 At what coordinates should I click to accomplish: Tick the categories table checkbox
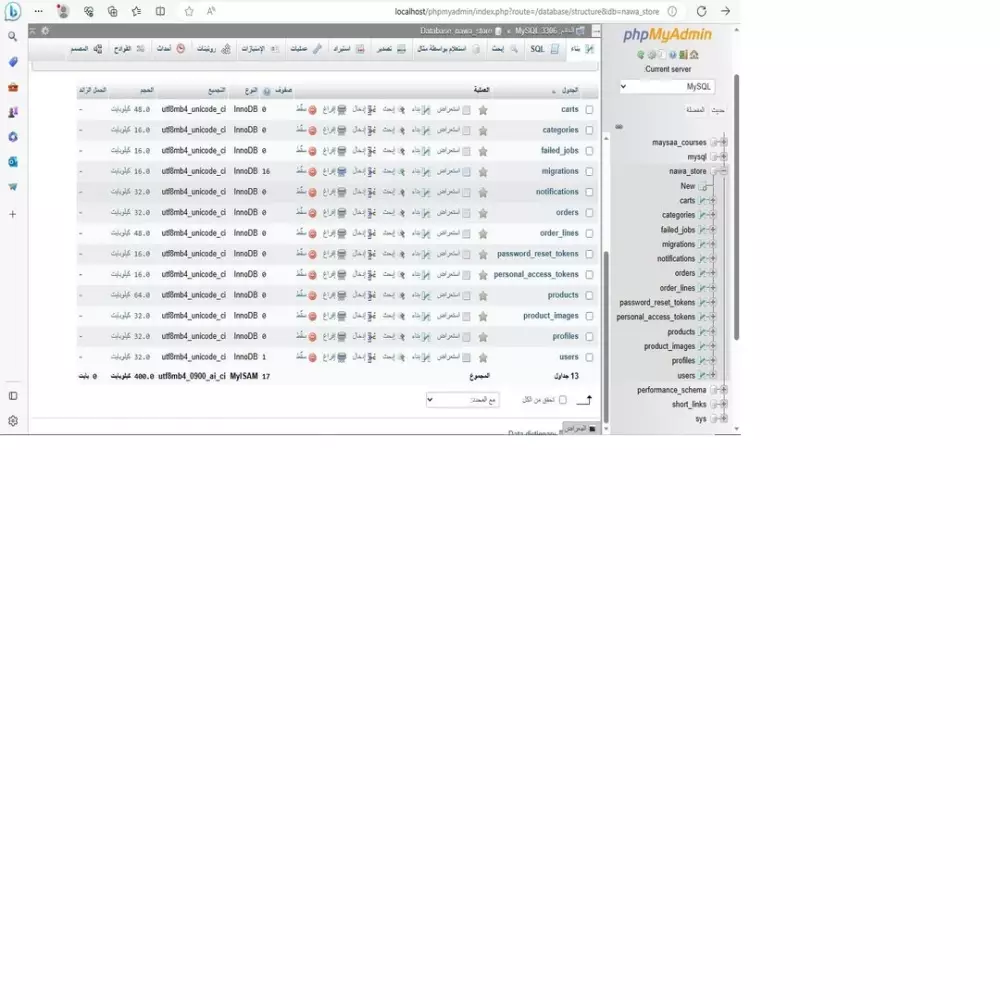click(589, 130)
